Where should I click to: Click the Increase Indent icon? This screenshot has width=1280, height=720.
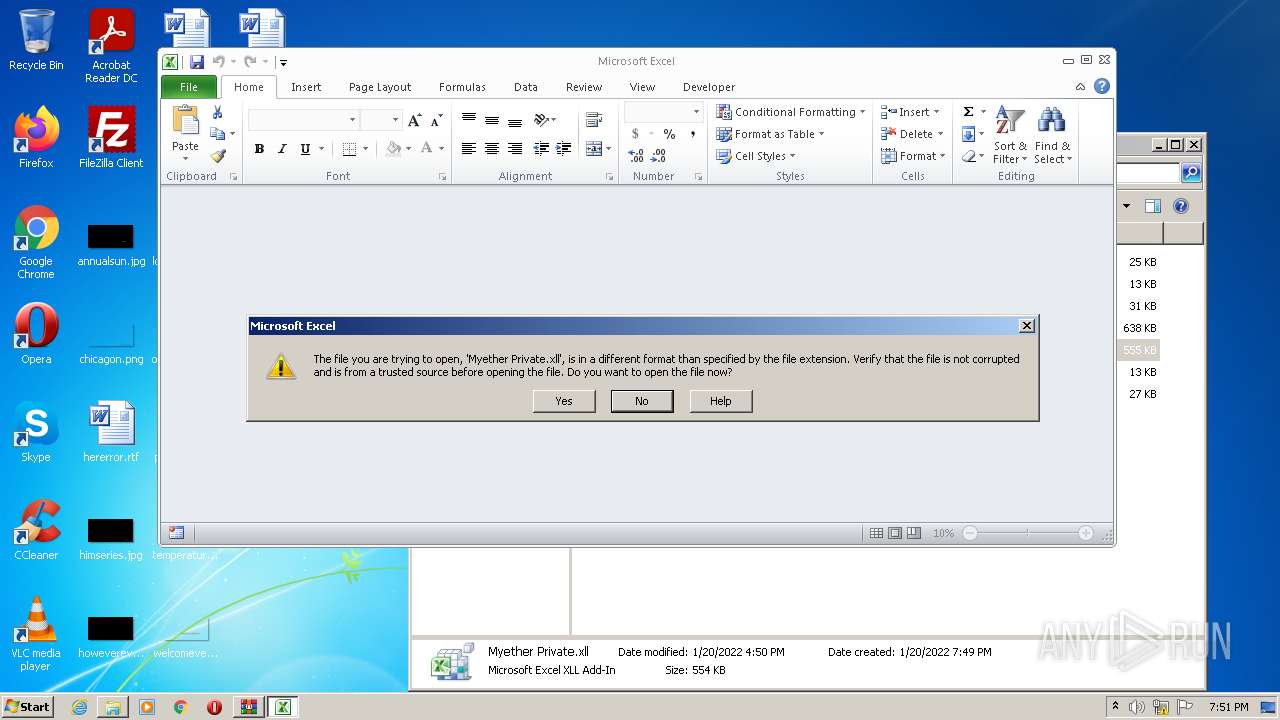(562, 149)
